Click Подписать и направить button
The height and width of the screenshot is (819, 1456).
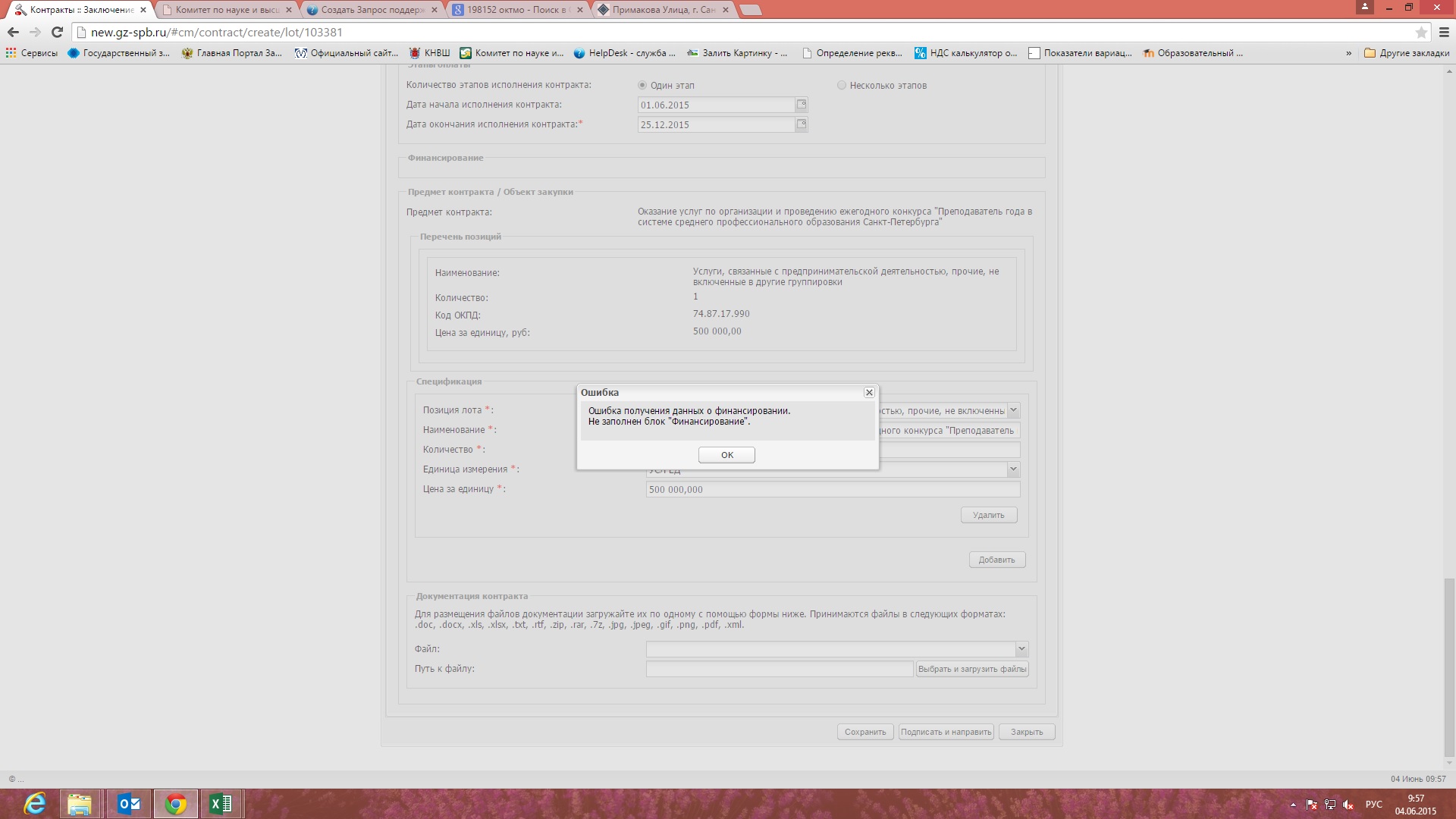coord(946,732)
